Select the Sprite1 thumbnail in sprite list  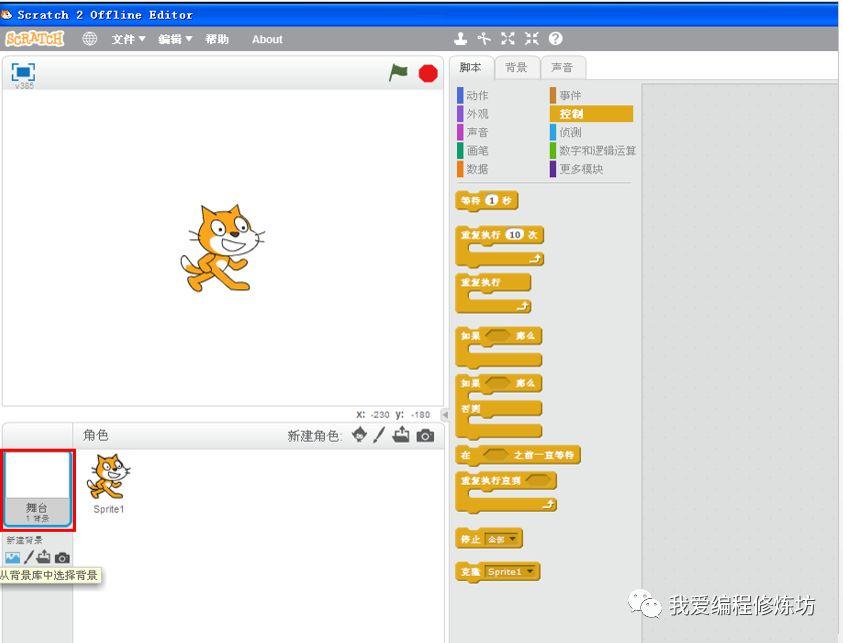[x=109, y=484]
